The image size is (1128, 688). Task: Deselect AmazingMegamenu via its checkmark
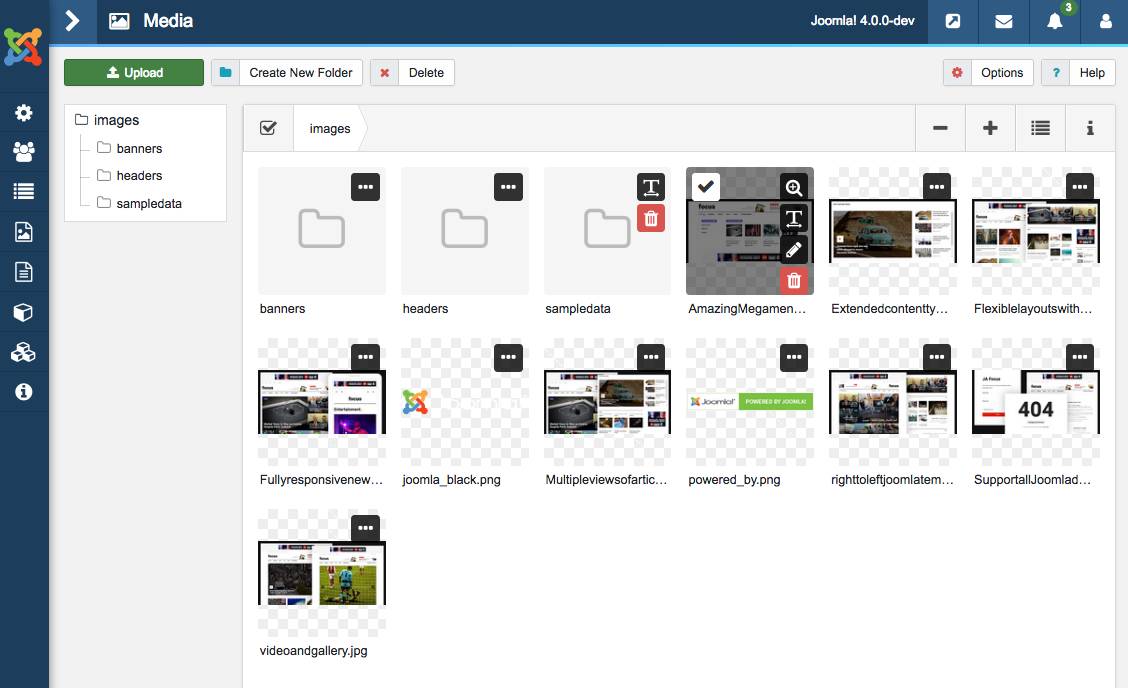point(706,186)
